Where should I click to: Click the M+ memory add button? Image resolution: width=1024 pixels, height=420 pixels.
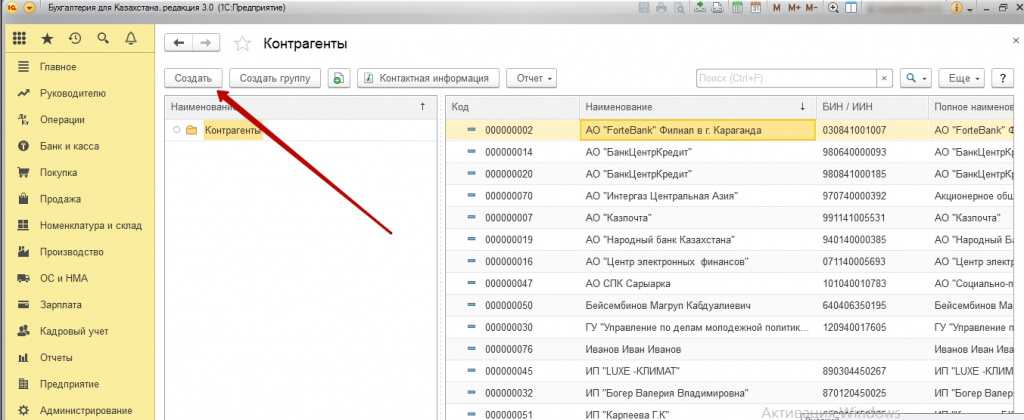point(794,8)
